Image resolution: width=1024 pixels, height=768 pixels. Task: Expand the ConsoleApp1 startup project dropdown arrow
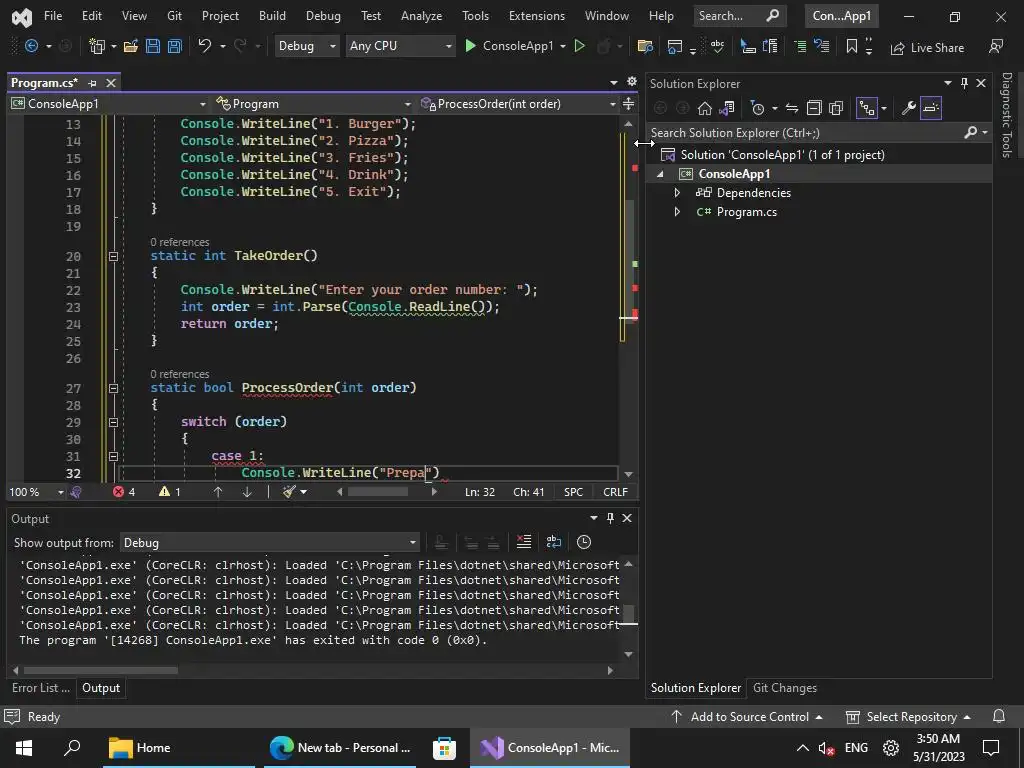tap(563, 46)
